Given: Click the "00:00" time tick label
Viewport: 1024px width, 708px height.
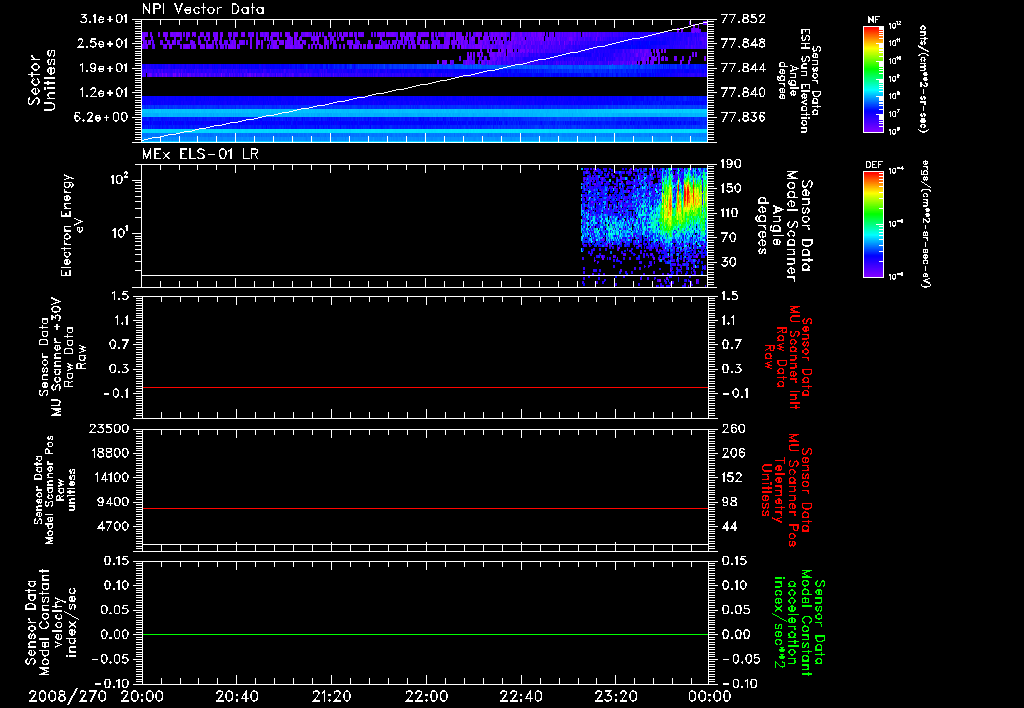Looking at the screenshot, I should (x=710, y=696).
